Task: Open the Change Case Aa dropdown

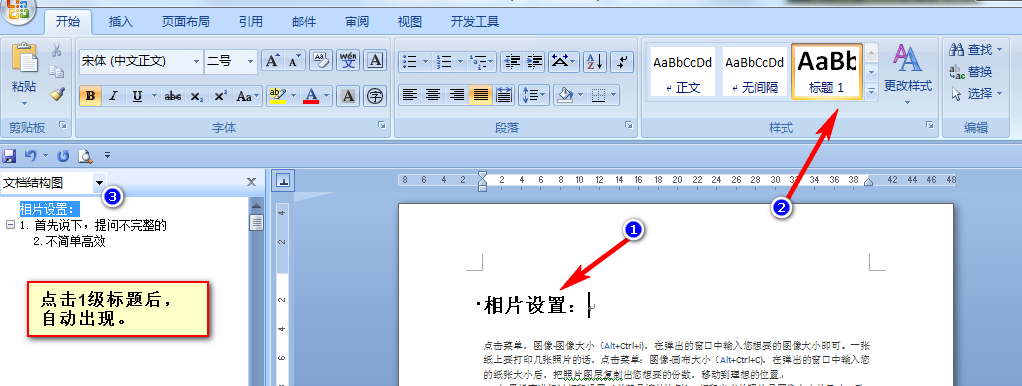Action: coord(248,96)
